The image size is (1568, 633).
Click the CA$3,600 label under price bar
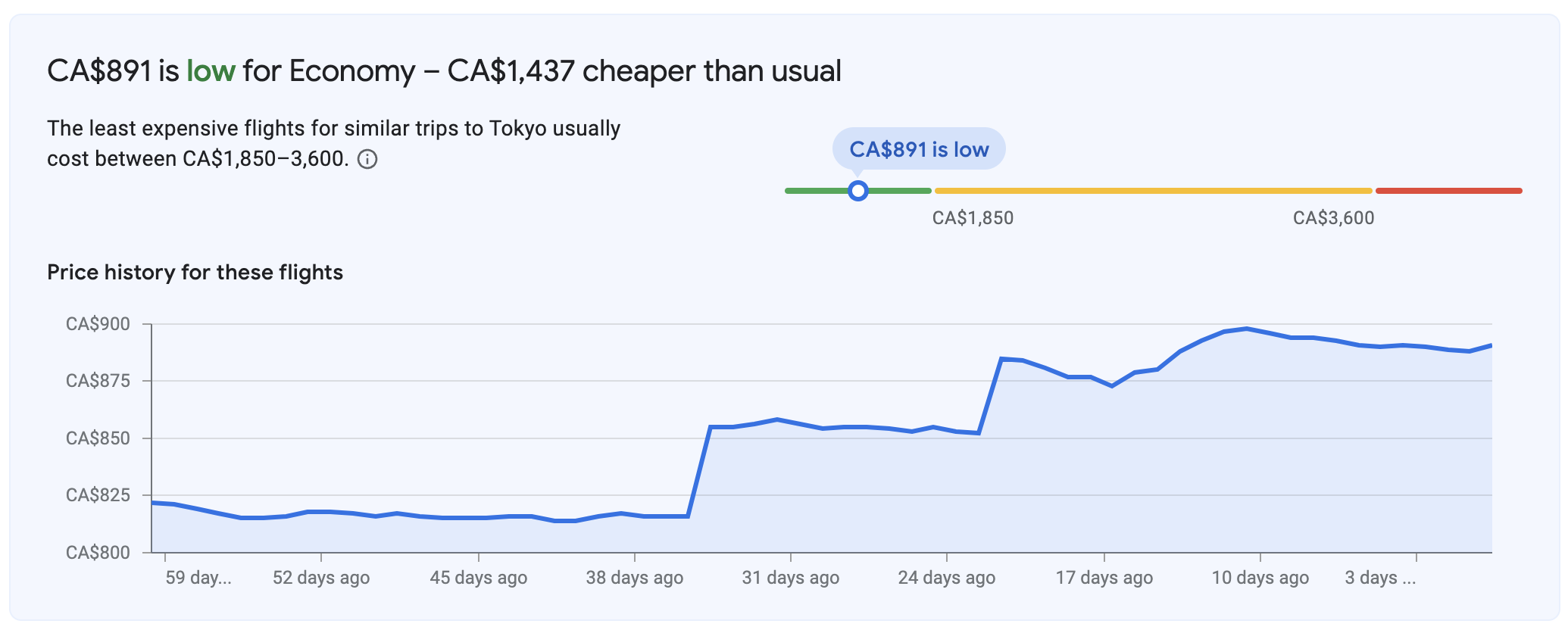[x=1333, y=218]
